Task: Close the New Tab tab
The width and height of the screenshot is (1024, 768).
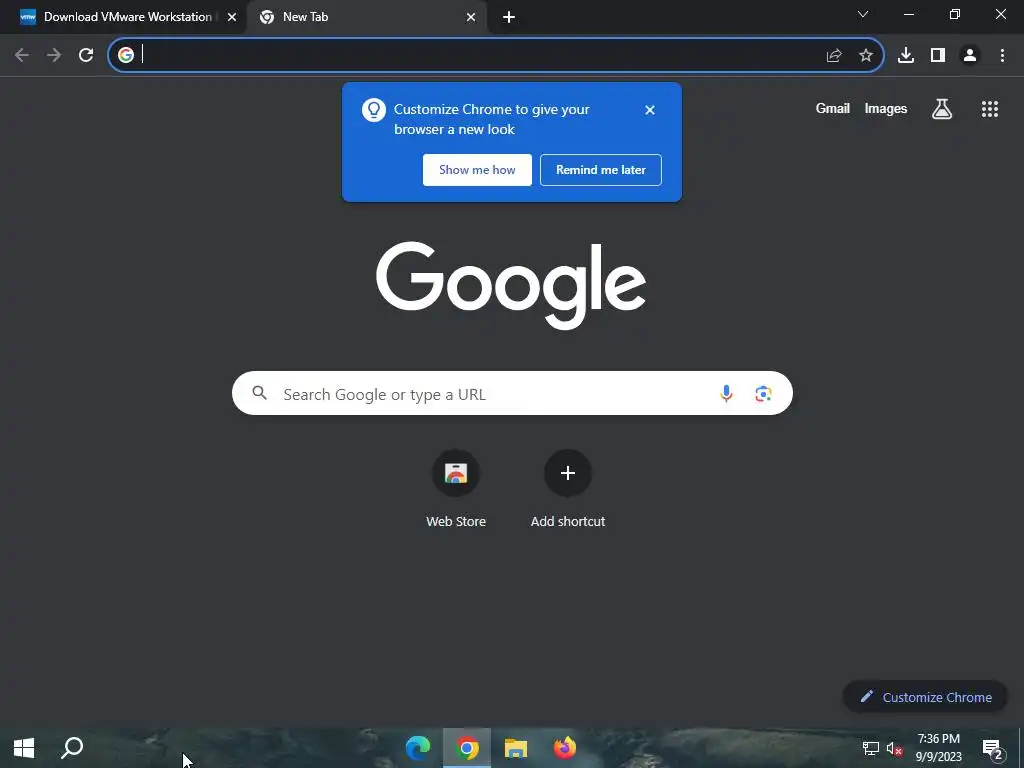Action: (471, 18)
